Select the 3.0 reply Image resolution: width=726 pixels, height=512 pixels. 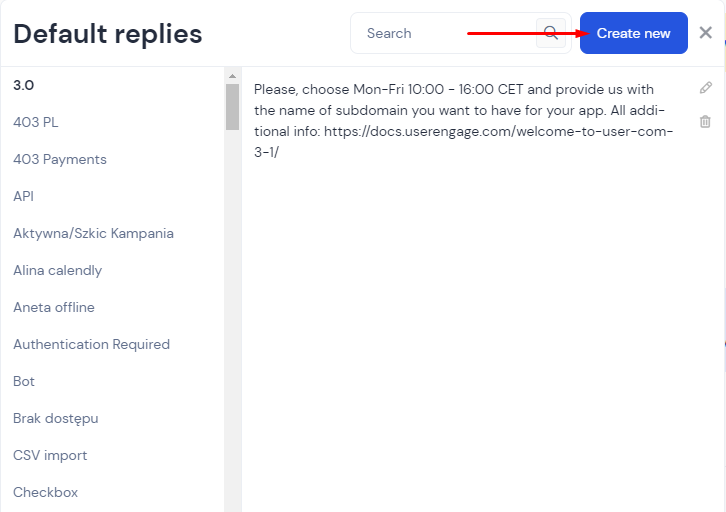tap(24, 85)
